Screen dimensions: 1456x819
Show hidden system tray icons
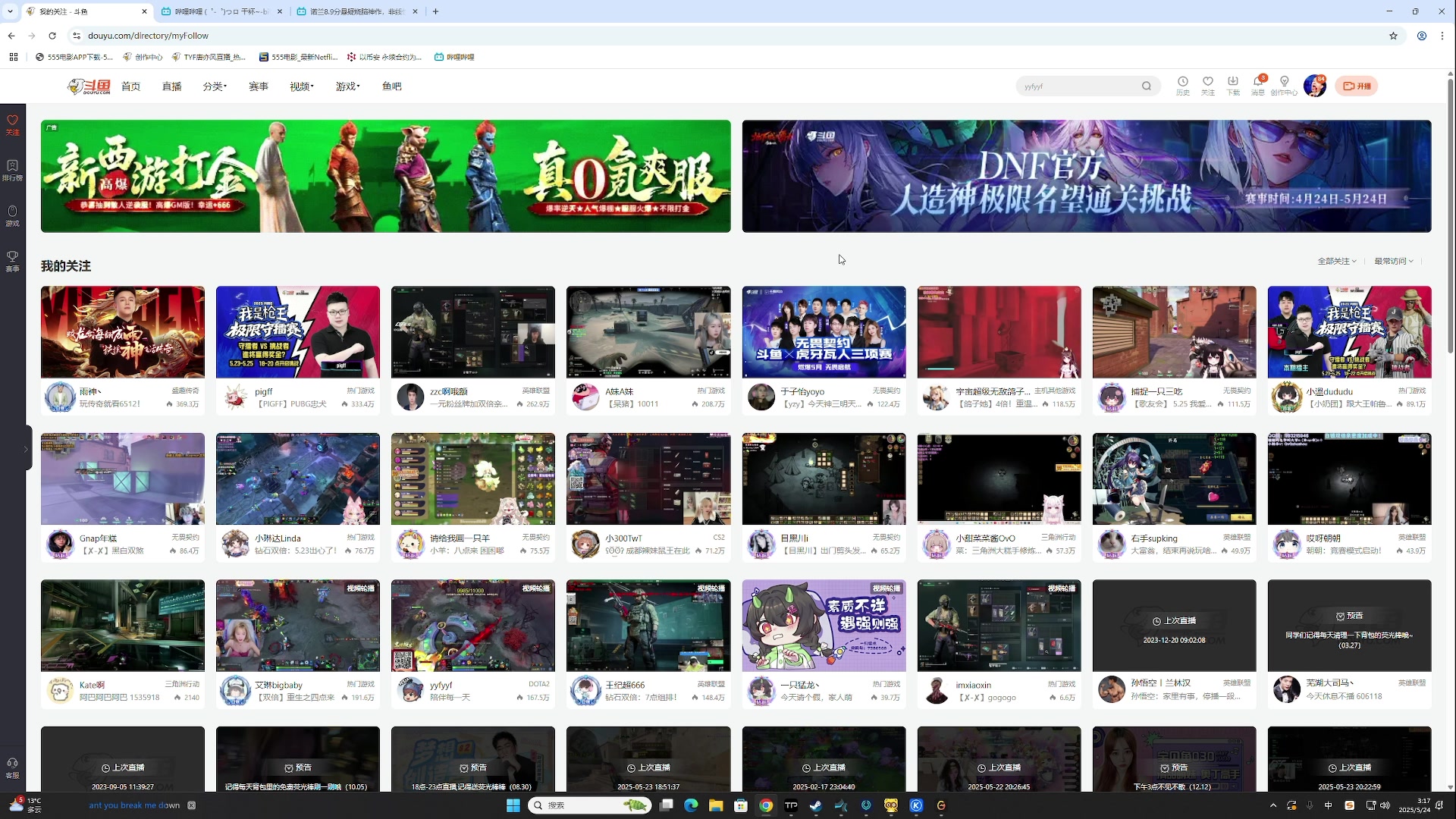(1273, 805)
